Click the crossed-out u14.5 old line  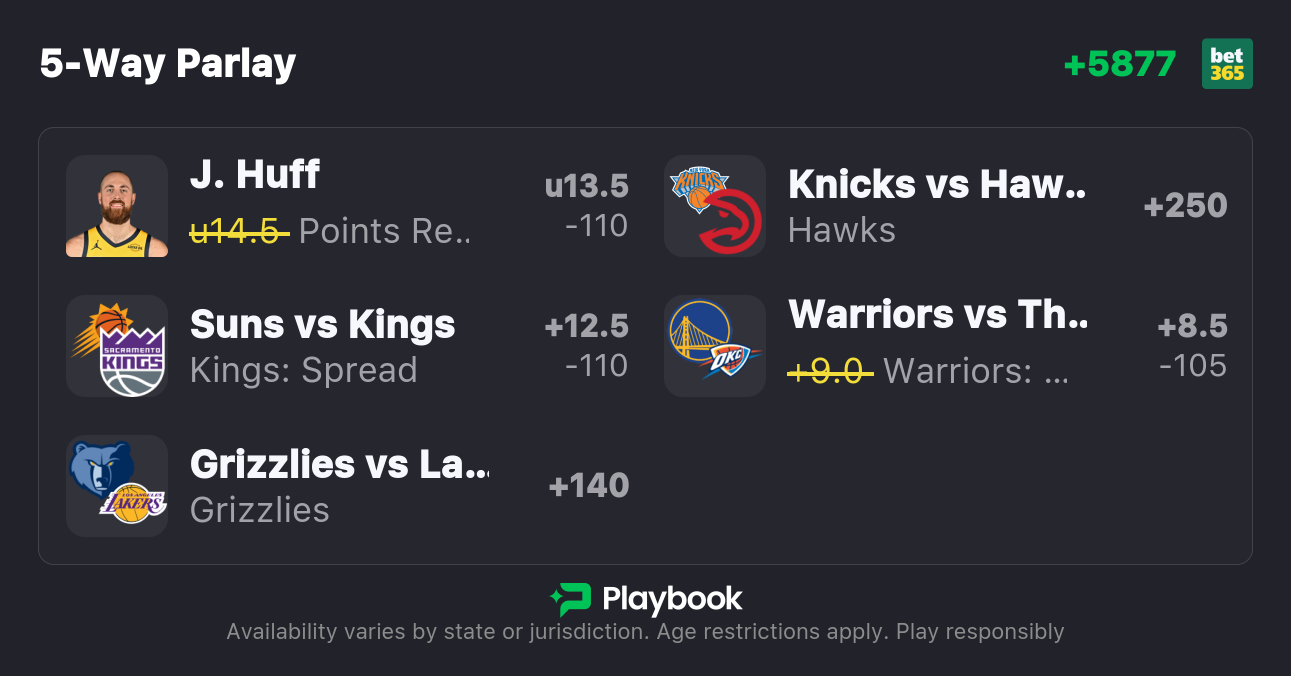[239, 231]
